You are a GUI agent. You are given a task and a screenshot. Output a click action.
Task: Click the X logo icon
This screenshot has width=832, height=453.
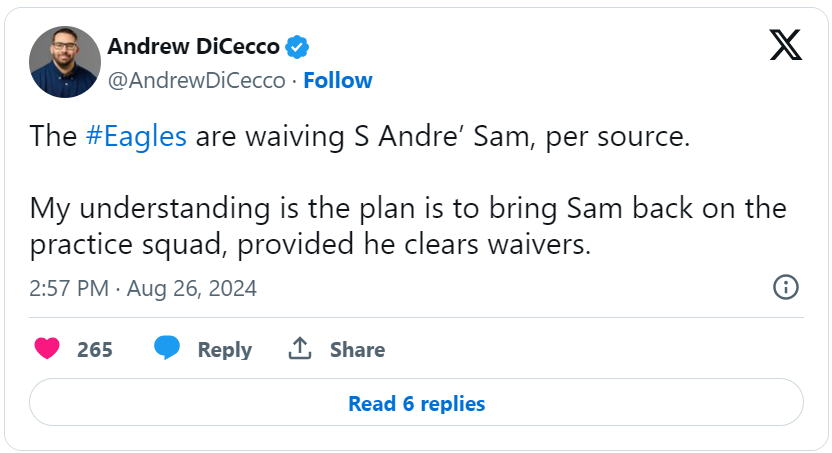pyautogui.click(x=785, y=45)
